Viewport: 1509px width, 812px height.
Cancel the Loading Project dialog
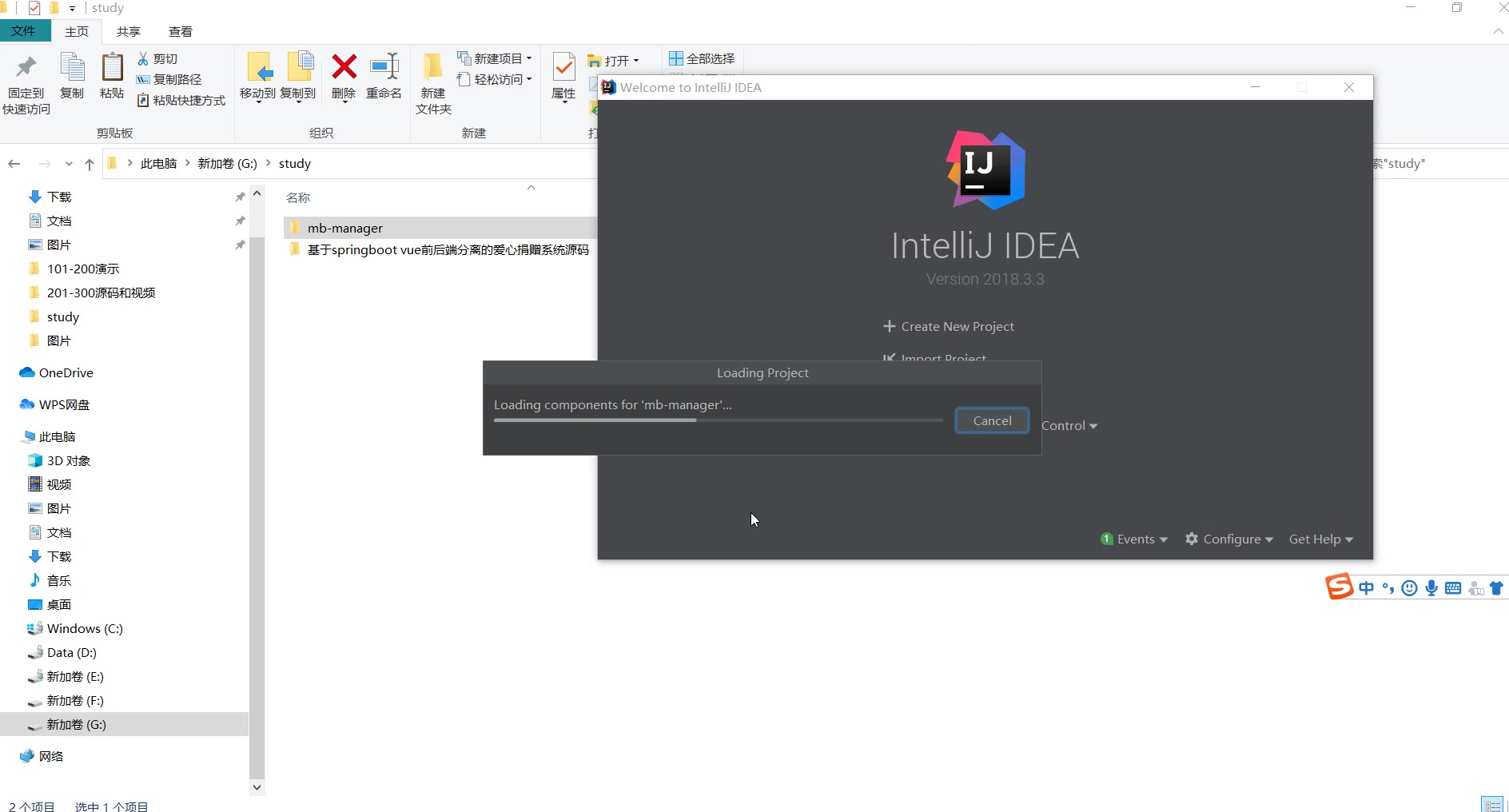point(992,420)
